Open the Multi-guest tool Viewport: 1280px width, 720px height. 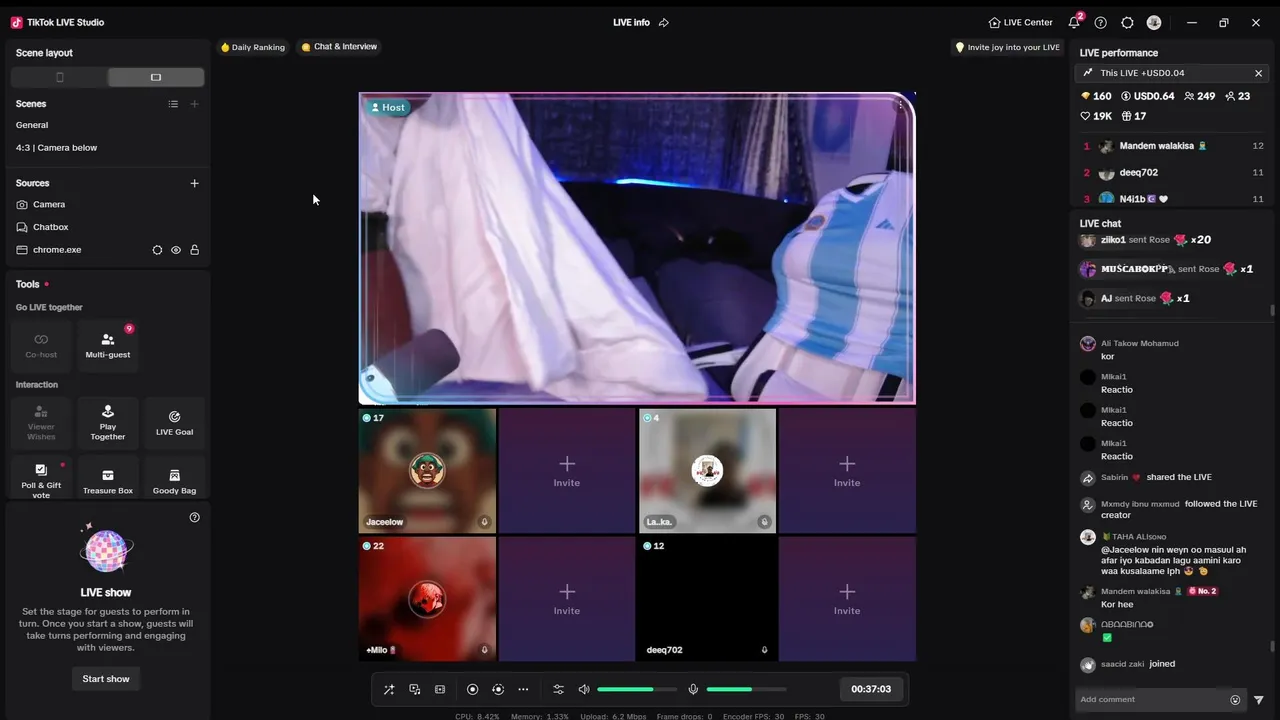pyautogui.click(x=108, y=345)
